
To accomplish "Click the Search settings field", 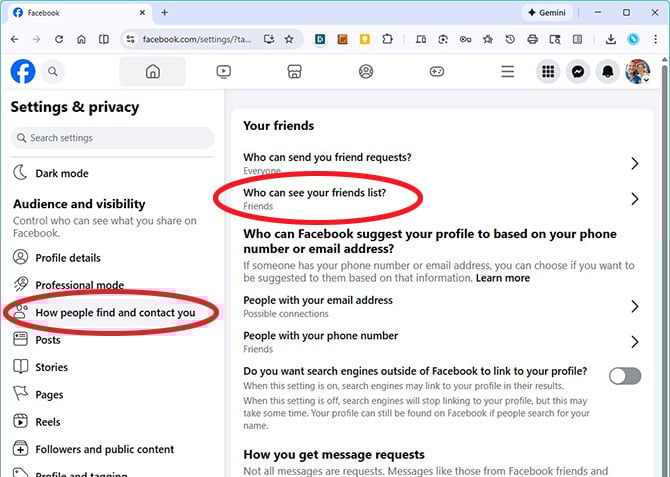I will coord(112,138).
